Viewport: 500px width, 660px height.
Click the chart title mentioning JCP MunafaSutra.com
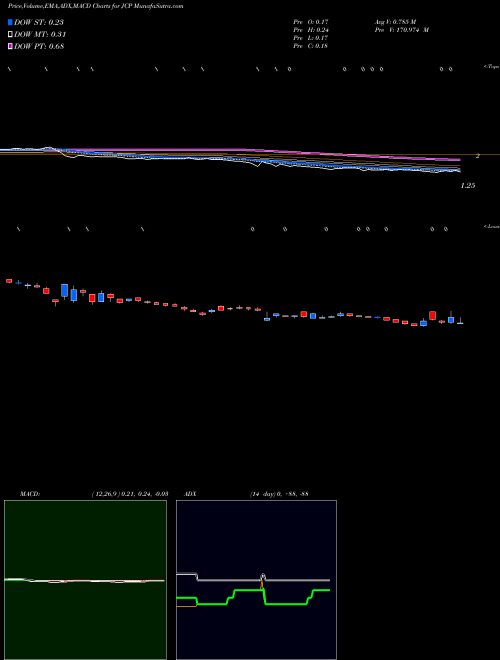click(96, 7)
